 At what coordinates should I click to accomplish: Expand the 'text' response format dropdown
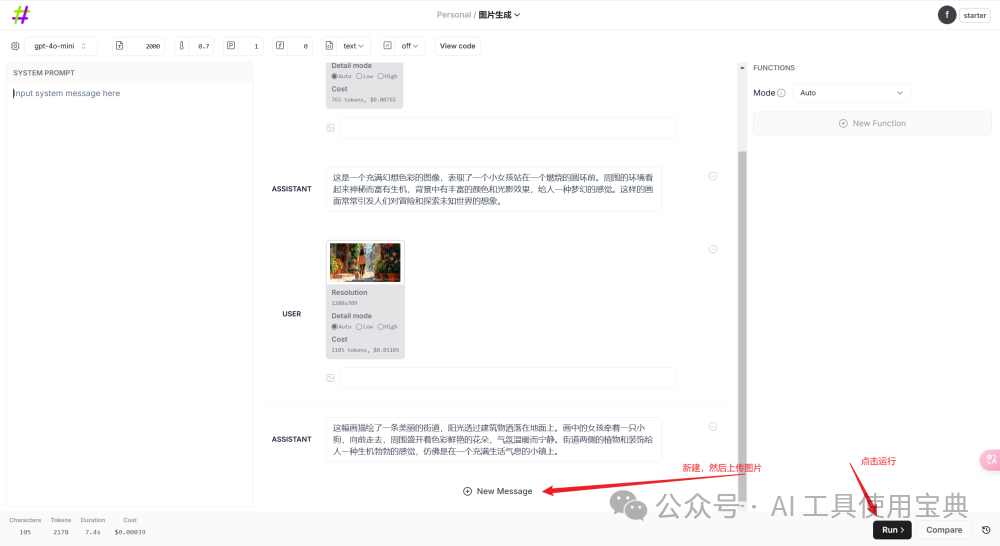click(354, 46)
